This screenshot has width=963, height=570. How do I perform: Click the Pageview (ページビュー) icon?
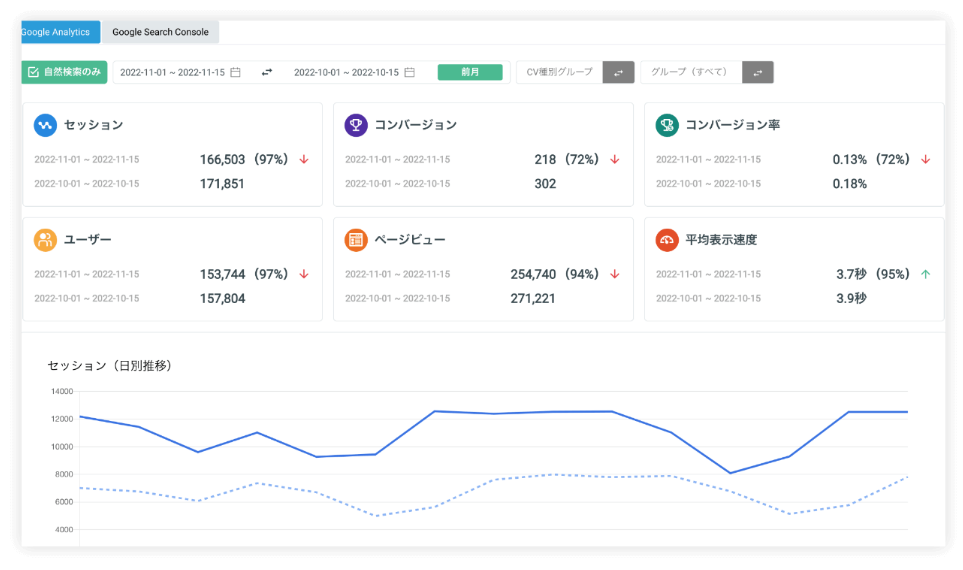click(x=356, y=240)
